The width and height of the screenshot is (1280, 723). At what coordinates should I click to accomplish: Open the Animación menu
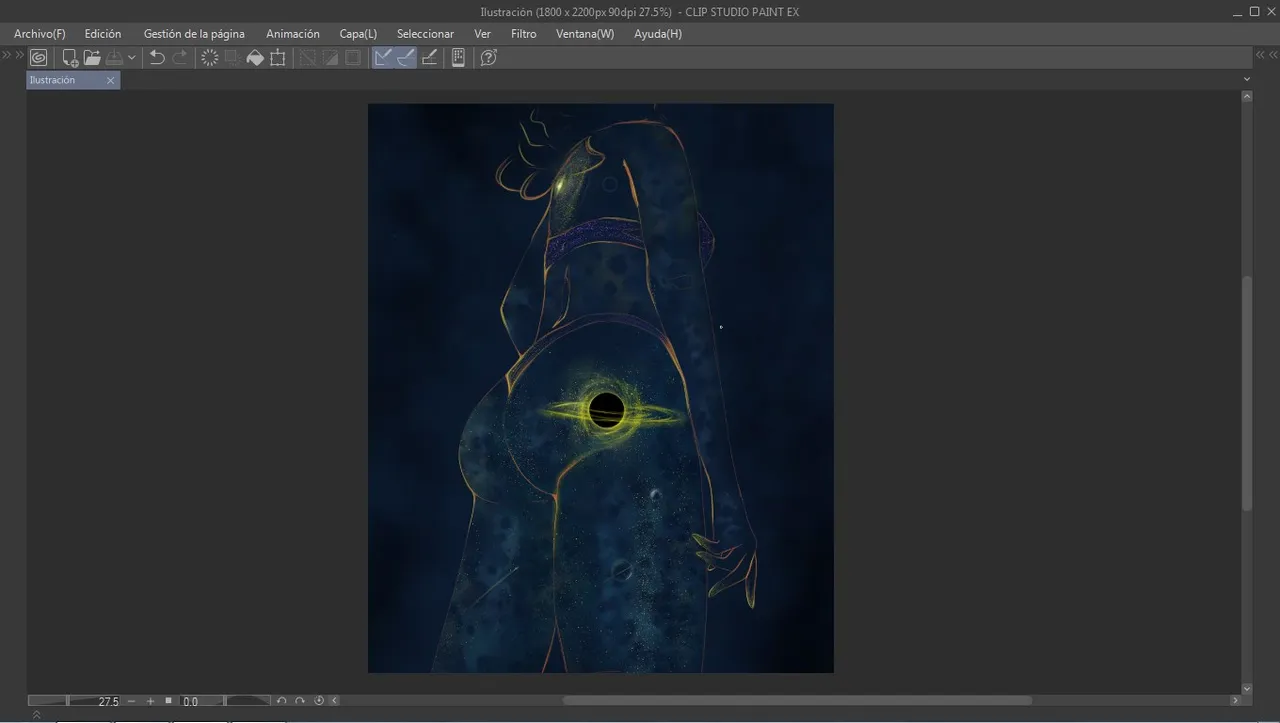[x=293, y=34]
